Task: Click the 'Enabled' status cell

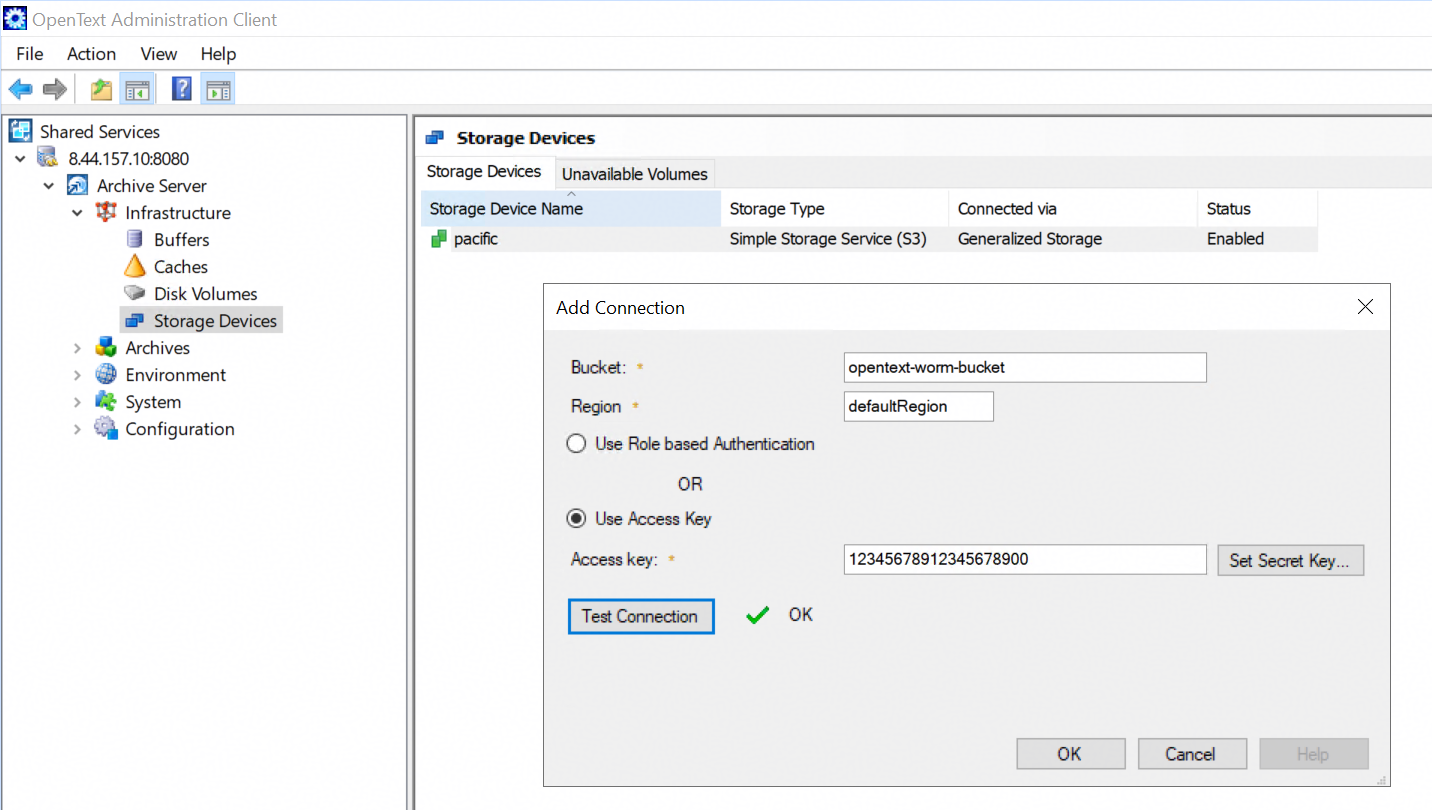Action: pos(1235,239)
